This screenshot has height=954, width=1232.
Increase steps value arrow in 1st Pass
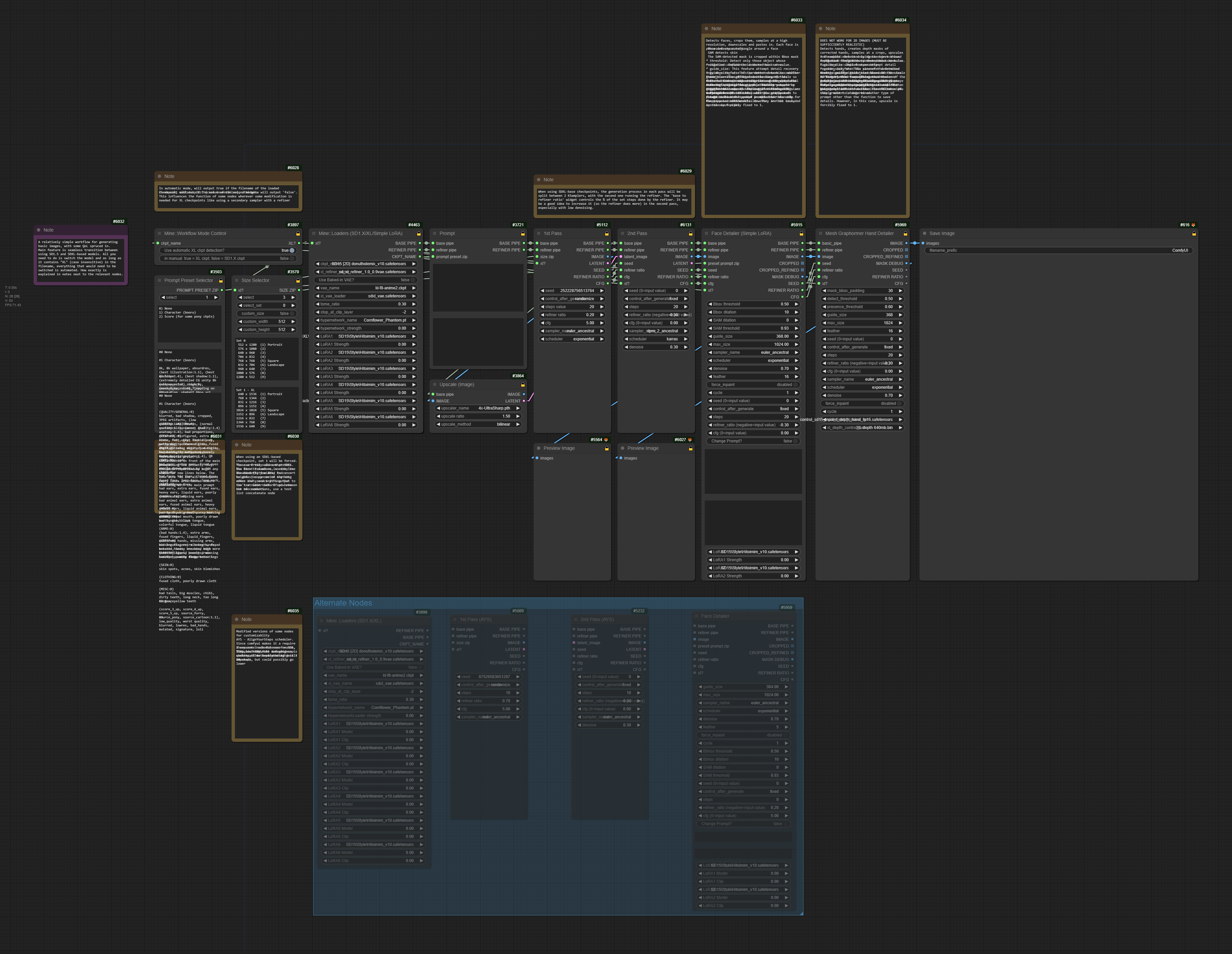pyautogui.click(x=602, y=307)
